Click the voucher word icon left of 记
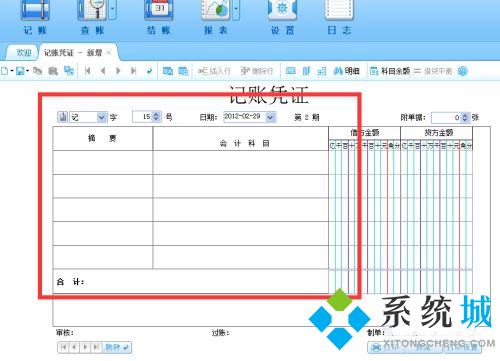 (x=62, y=117)
